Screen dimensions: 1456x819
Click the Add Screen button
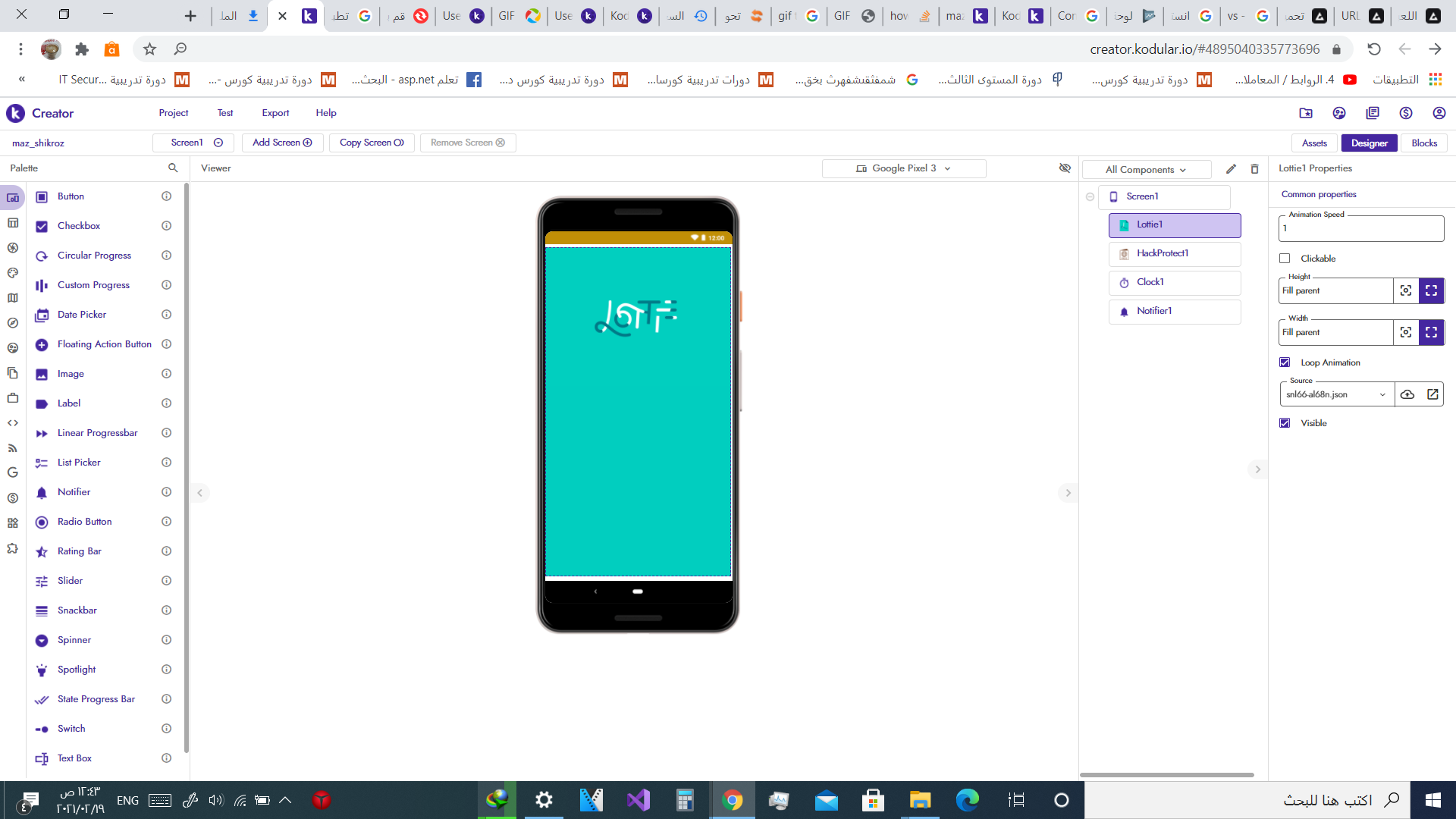pos(282,143)
